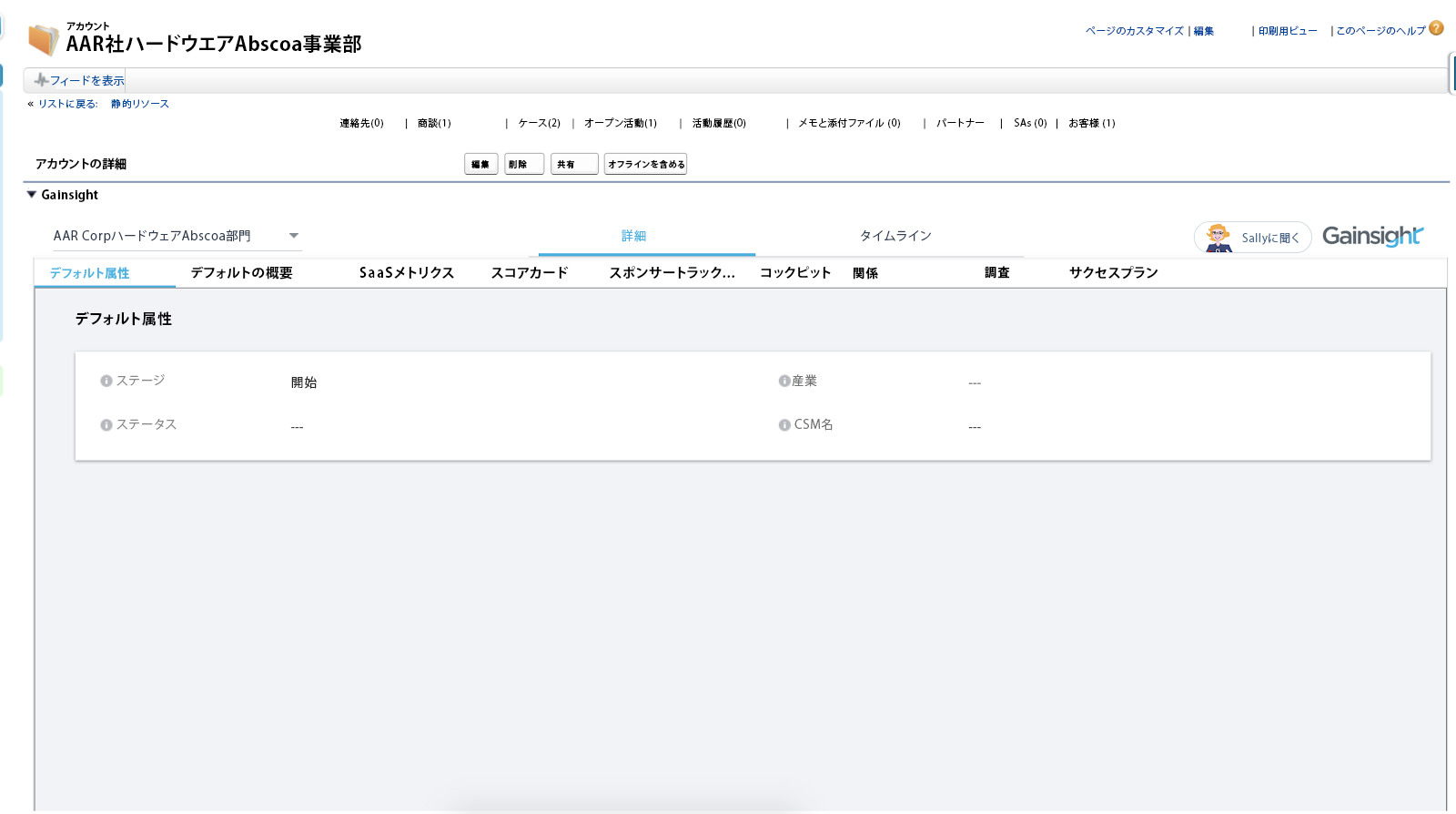
Task: Open the help question mark icon
Action: (1437, 28)
